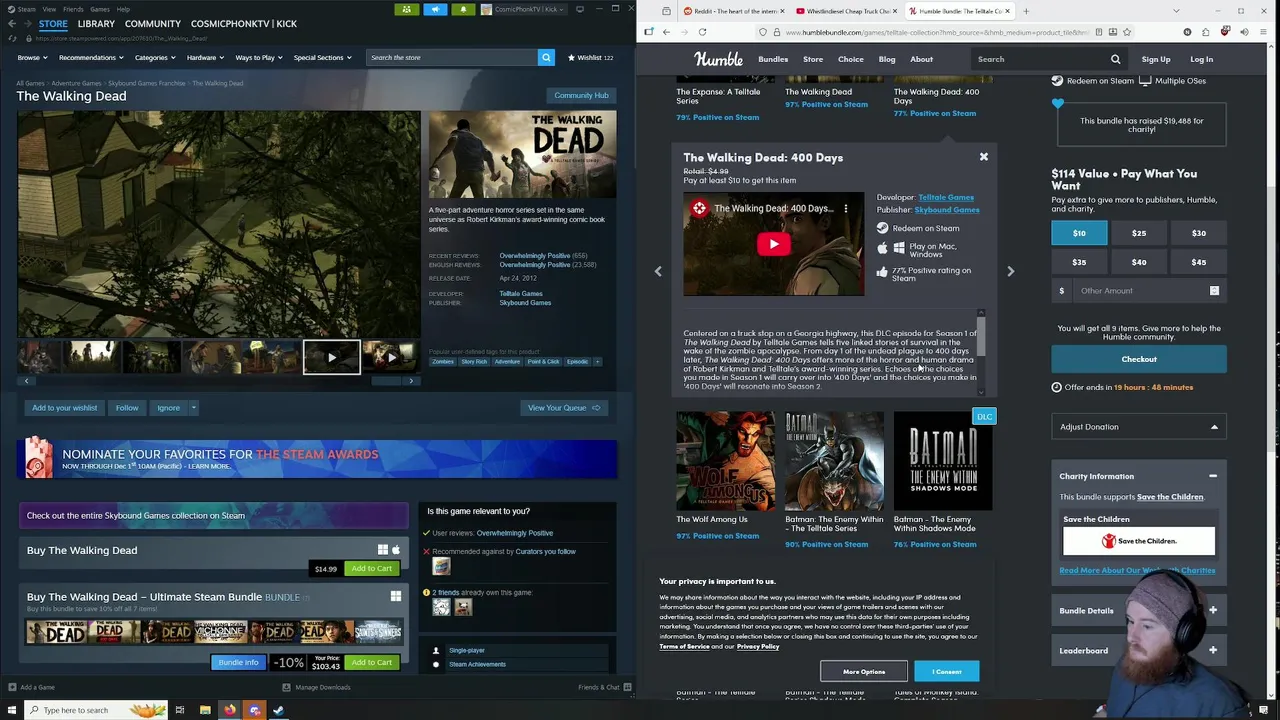Select the $30 payment tier
The image size is (1280, 720).
coord(1198,233)
